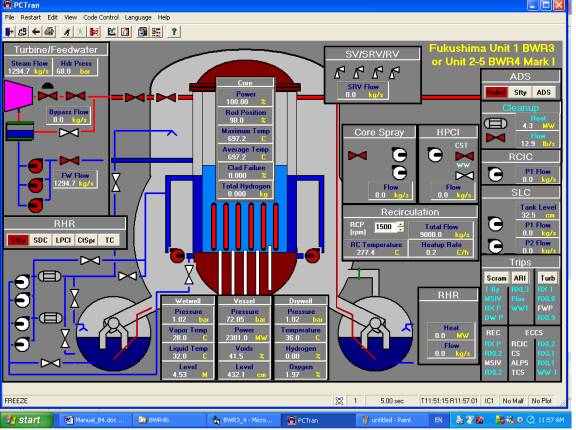Image resolution: width=576 pixels, height=430 pixels.
Task: Open the Help menu
Action: [164, 17]
